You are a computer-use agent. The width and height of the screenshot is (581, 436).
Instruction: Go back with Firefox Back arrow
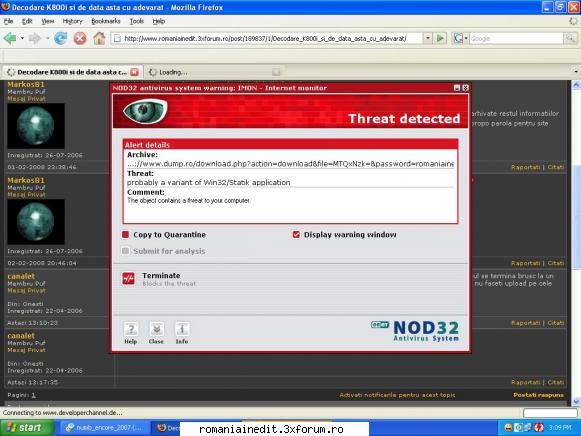click(x=10, y=38)
